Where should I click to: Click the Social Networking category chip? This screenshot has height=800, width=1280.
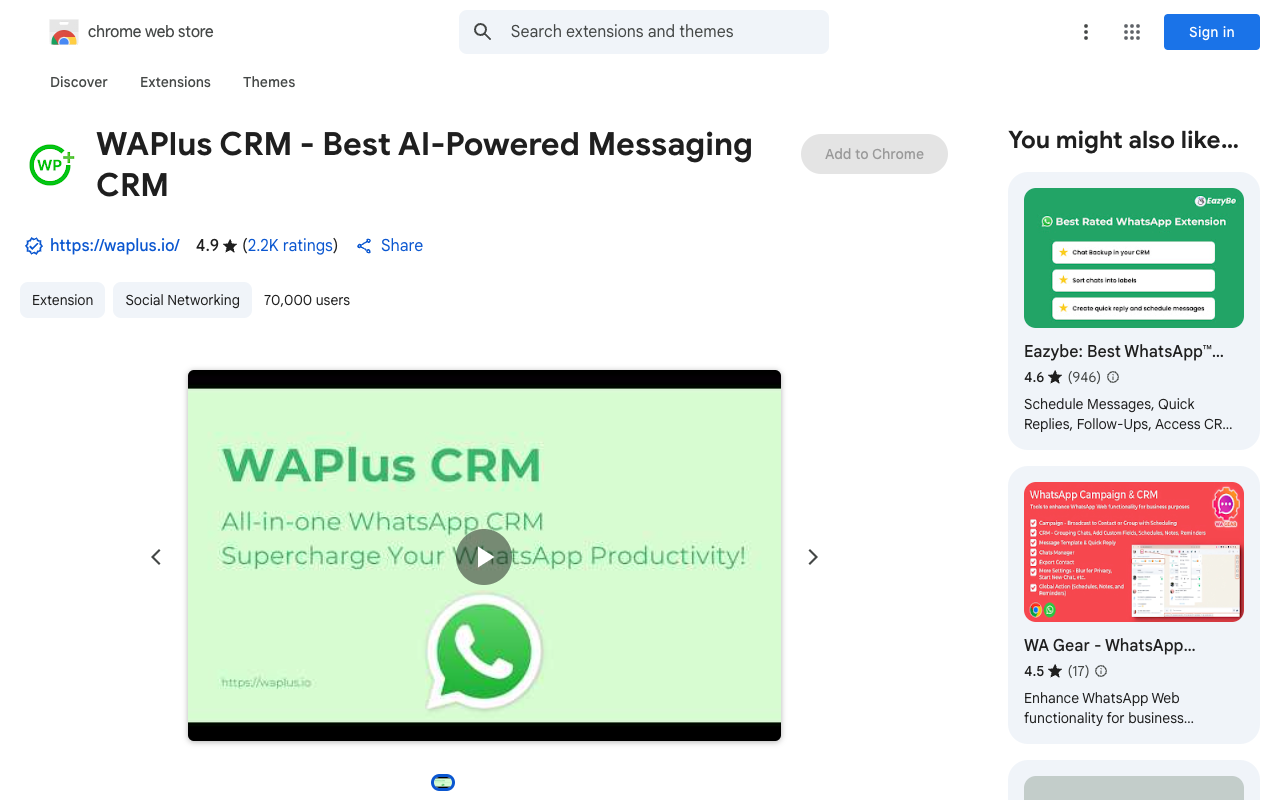point(182,300)
